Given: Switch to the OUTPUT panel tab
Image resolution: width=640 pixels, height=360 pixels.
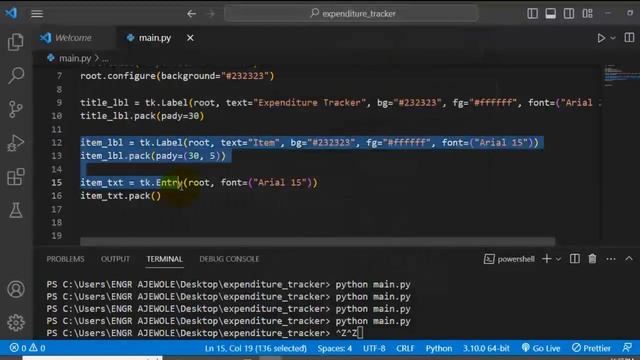Looking at the screenshot, I should coord(116,259).
